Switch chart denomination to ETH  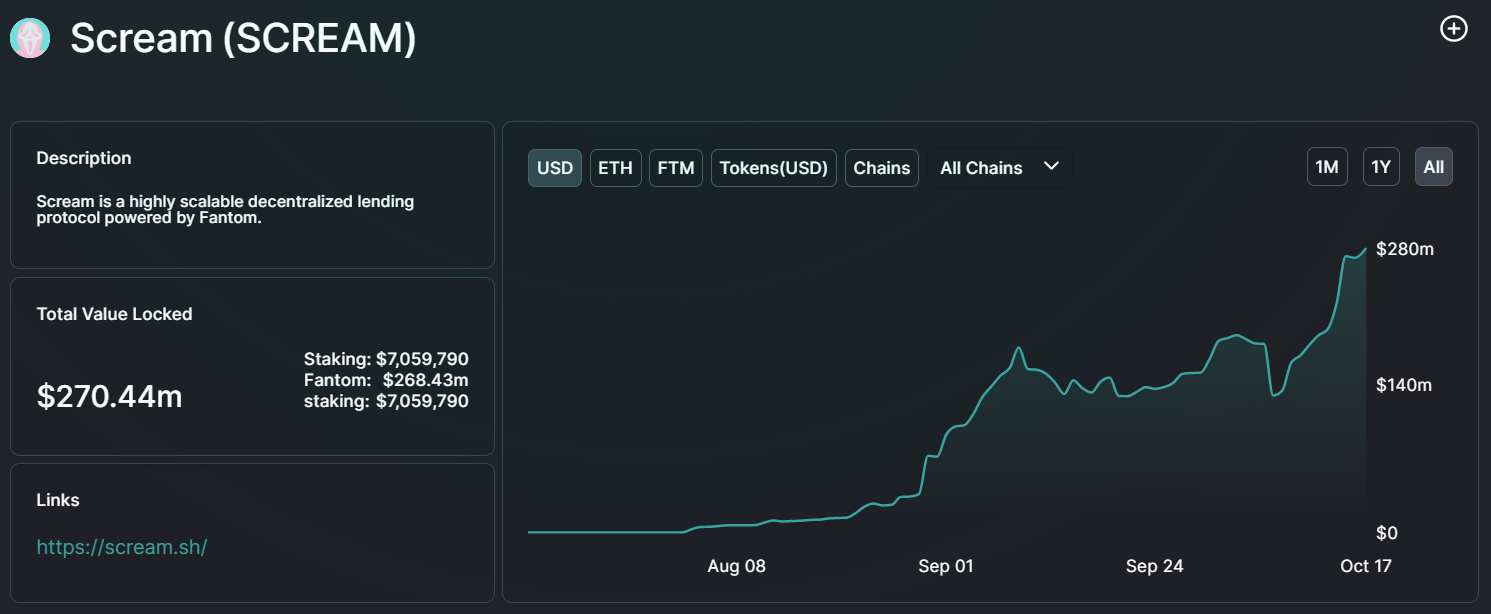(x=616, y=168)
